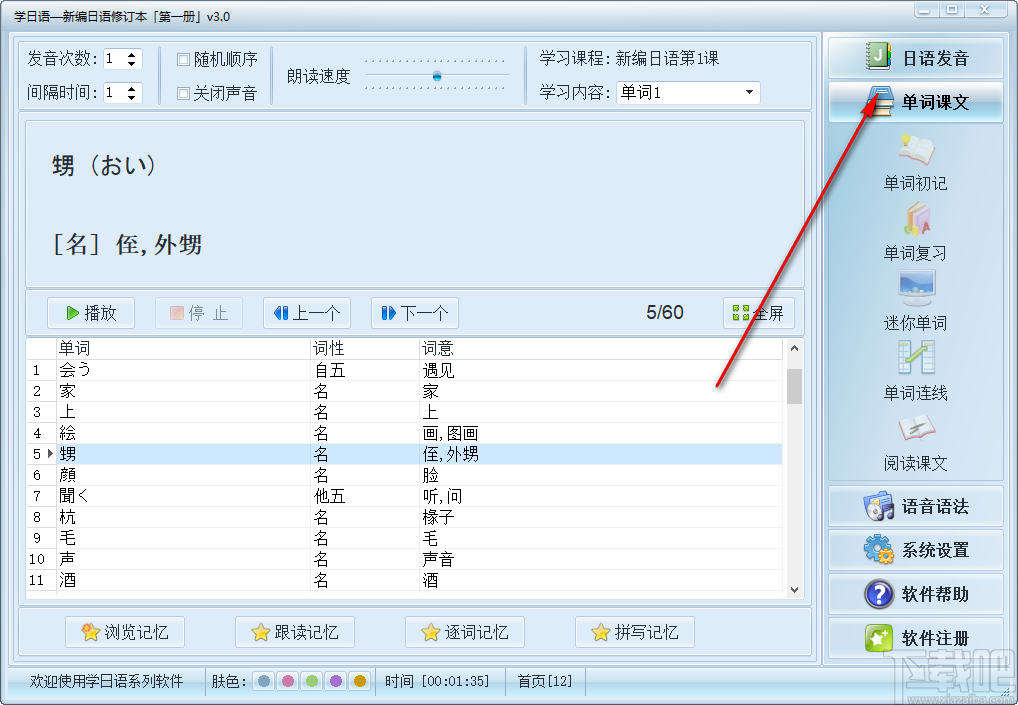Start 浏览记忆 browse memory mode
Screen dimensions: 1018x705
point(125,632)
